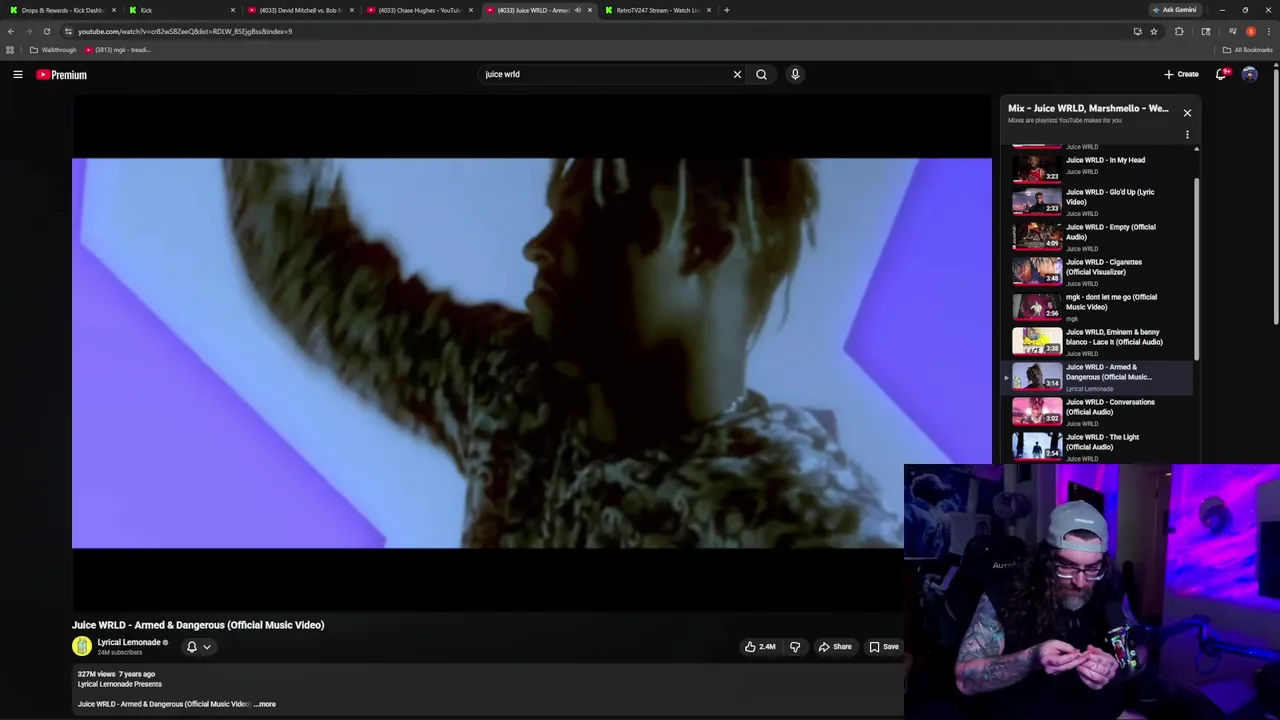Switch to 'Chase Hughes - YouTube' tab
Image resolution: width=1280 pixels, height=720 pixels.
pos(418,10)
